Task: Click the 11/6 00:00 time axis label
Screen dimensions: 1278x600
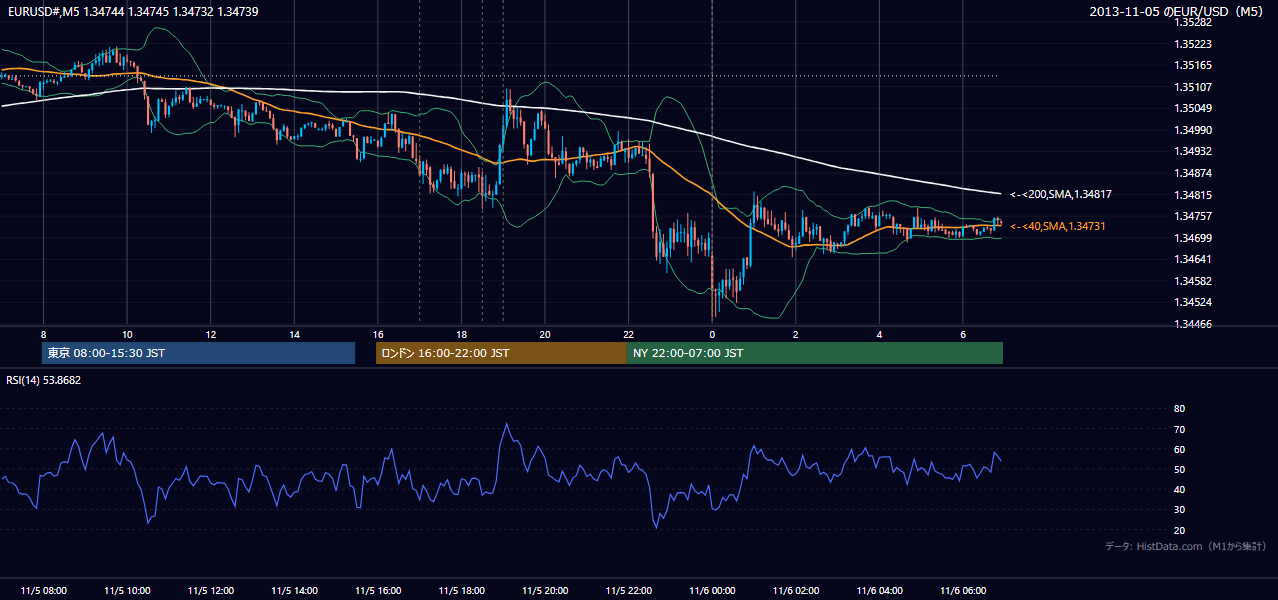Action: coord(712,590)
